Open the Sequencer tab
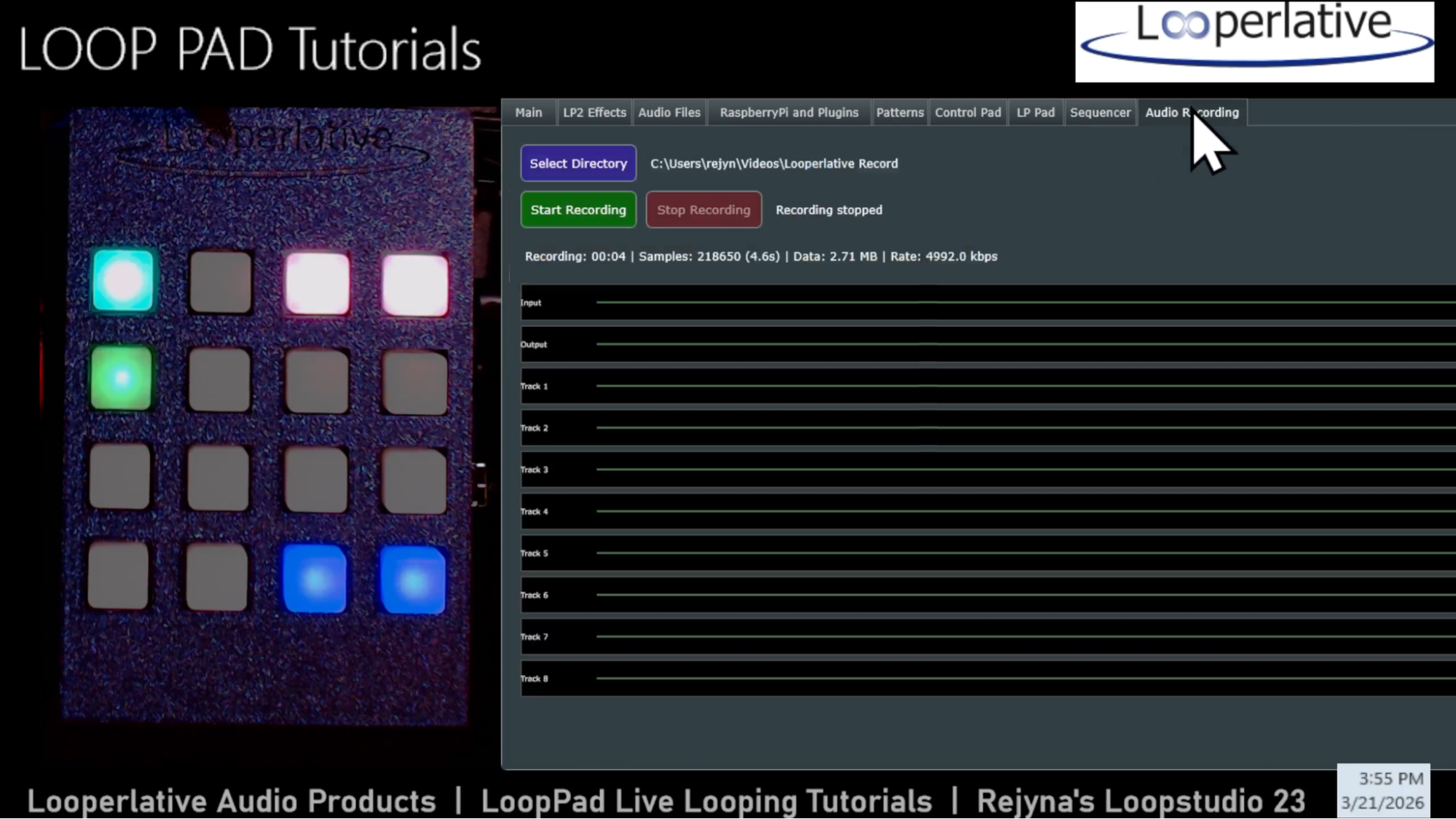The image size is (1456, 819). (1100, 113)
